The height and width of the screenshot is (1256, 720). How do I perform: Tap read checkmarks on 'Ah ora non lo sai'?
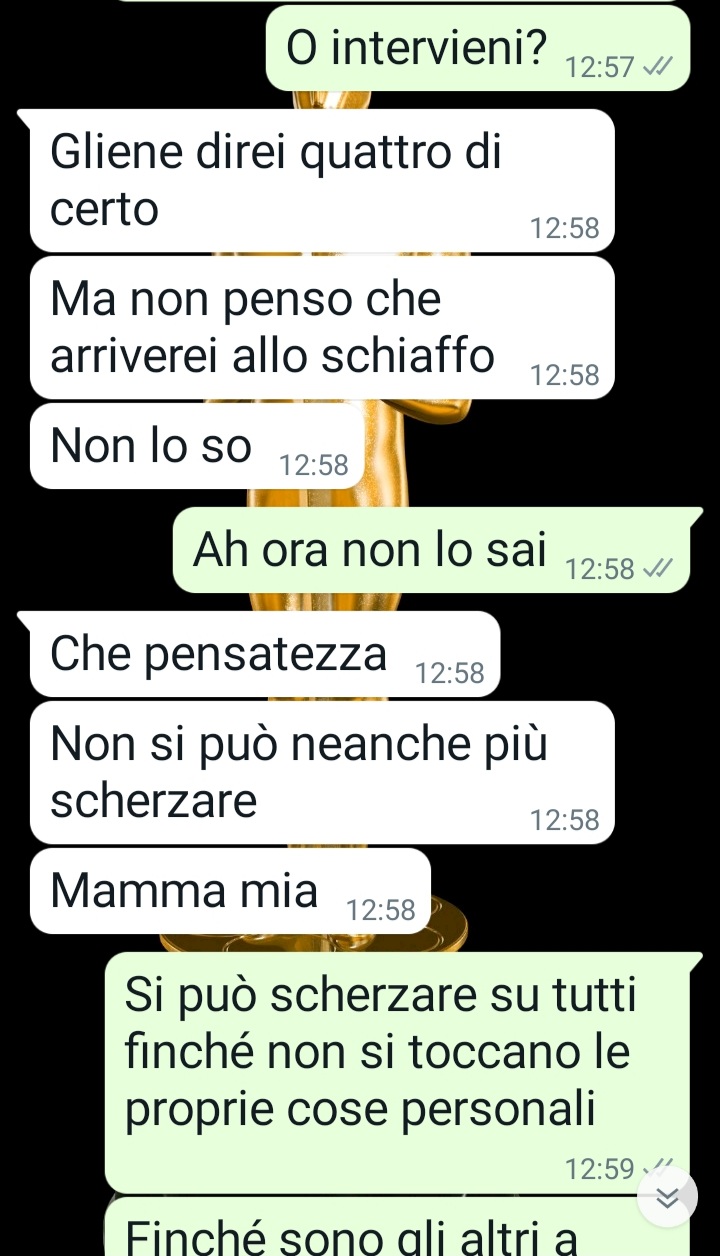coord(655,569)
